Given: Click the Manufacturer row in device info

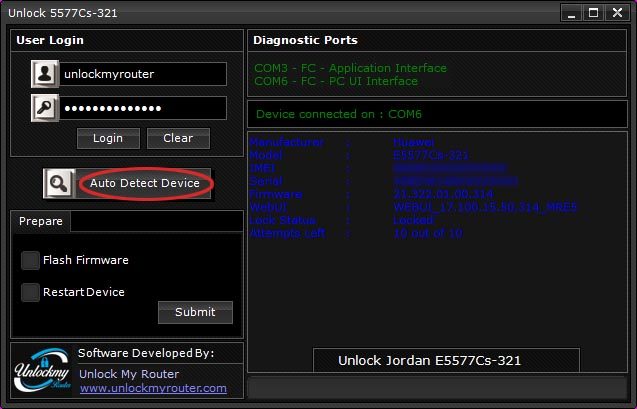Looking at the screenshot, I should (342, 142).
